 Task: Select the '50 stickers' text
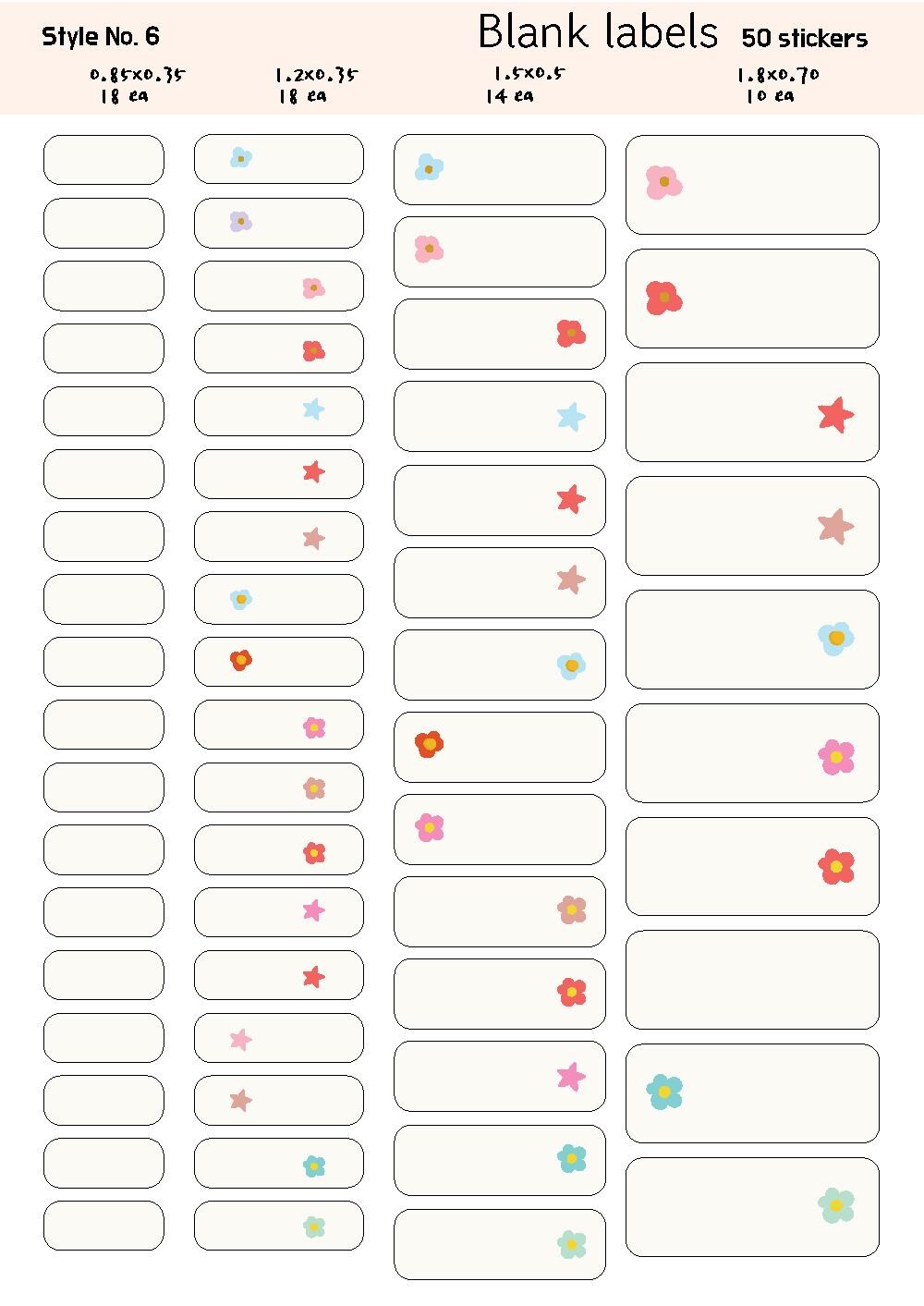pos(804,39)
